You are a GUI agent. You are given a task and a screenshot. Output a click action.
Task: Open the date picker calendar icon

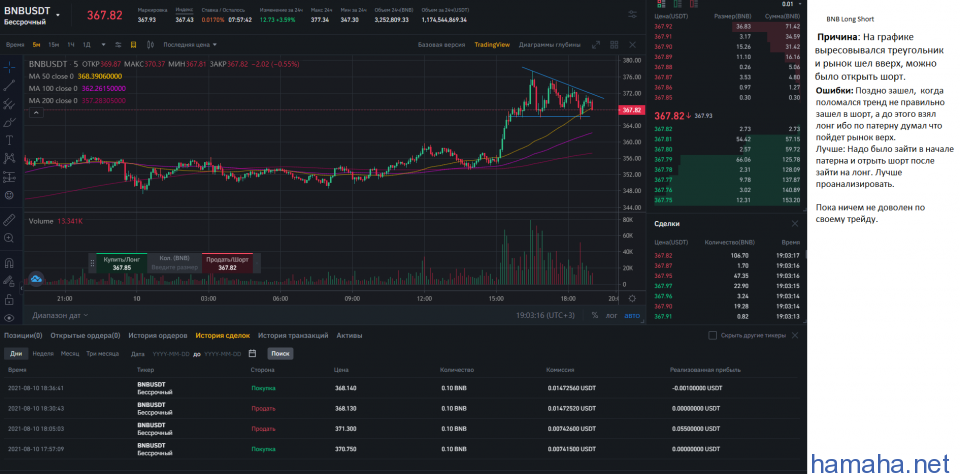click(x=253, y=354)
